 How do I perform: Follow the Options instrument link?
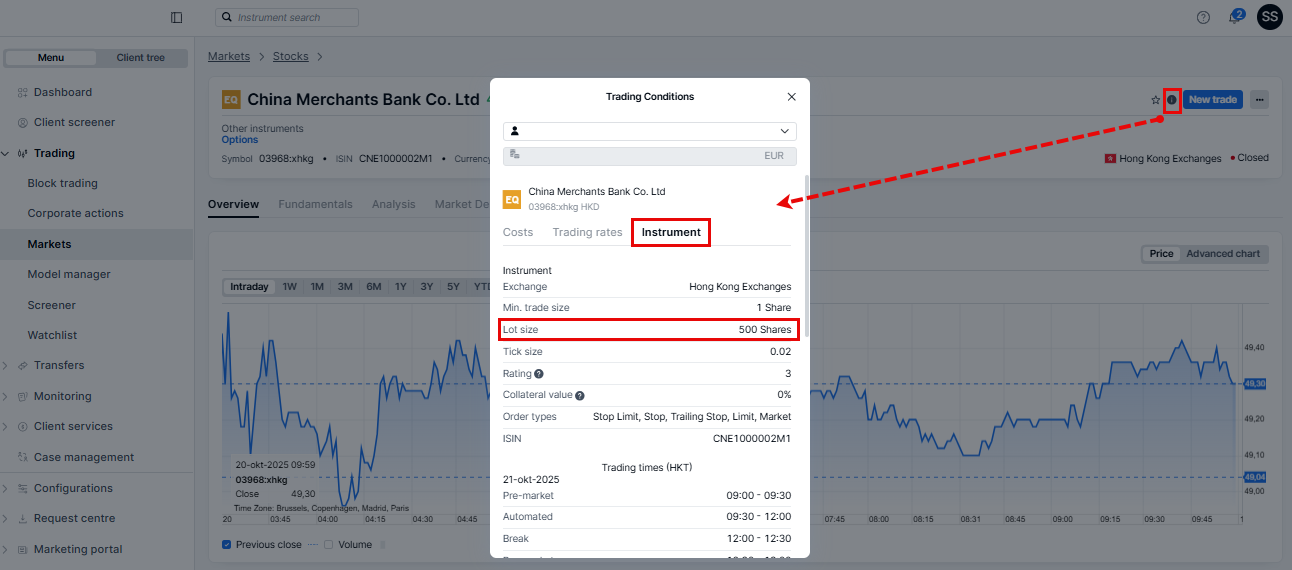click(x=240, y=140)
